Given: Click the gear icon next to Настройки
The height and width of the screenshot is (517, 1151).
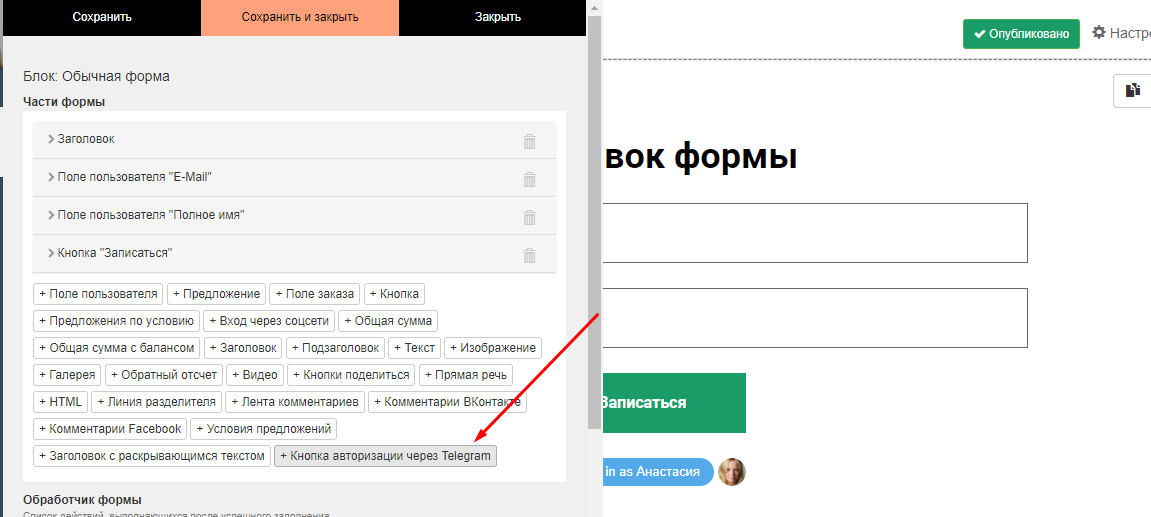Looking at the screenshot, I should [x=1098, y=33].
